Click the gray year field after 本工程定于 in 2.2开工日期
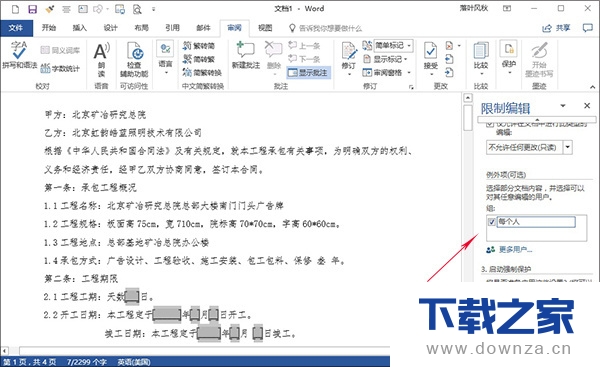The width and height of the screenshot is (600, 367). coord(167,315)
